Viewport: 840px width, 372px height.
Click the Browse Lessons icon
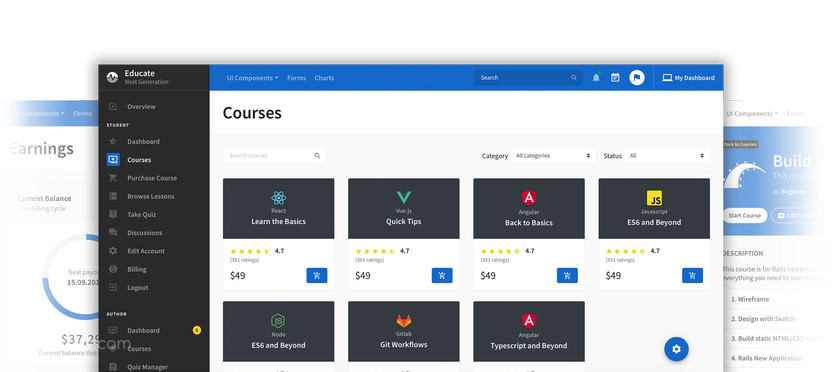coord(113,196)
